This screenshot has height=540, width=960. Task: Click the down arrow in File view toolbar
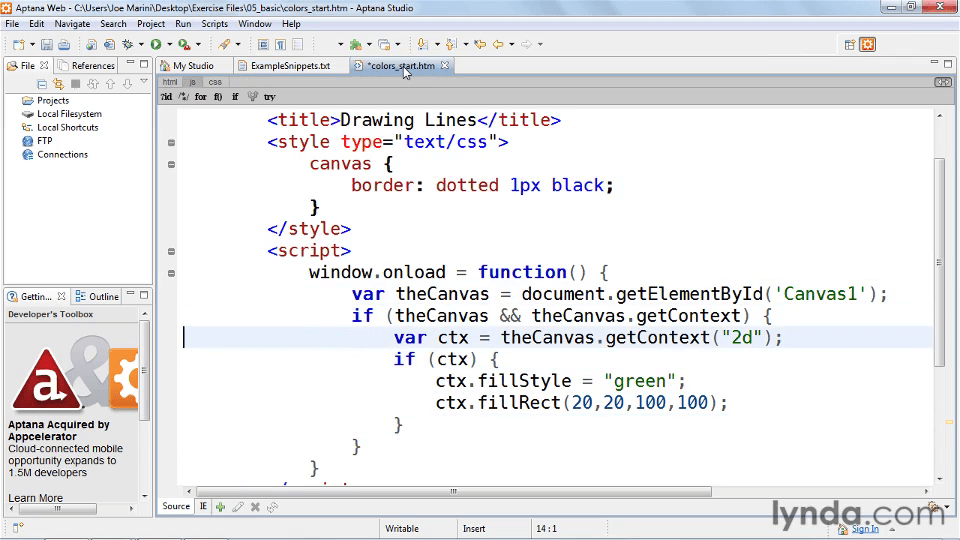[127, 84]
